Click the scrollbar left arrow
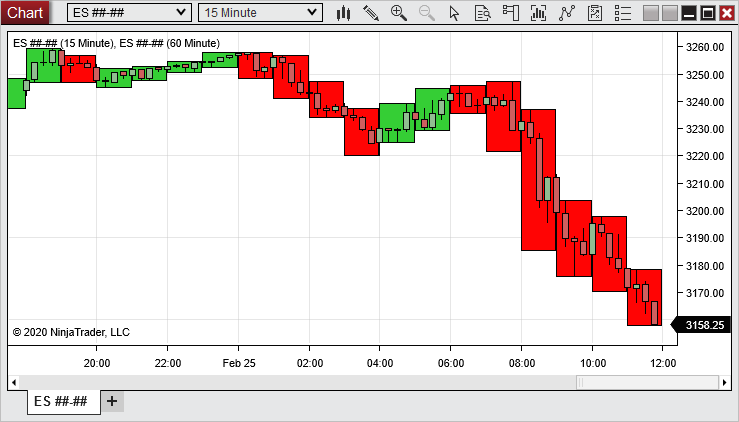 (14, 382)
